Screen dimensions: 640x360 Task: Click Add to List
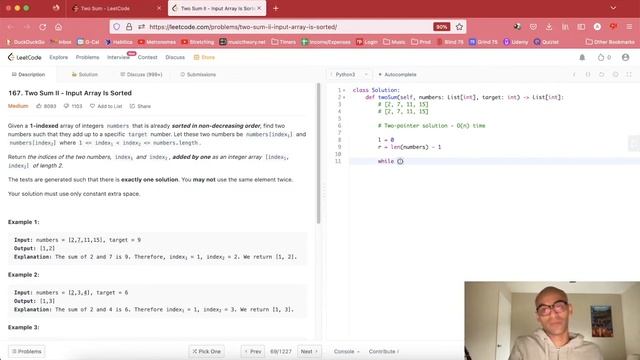(x=106, y=106)
